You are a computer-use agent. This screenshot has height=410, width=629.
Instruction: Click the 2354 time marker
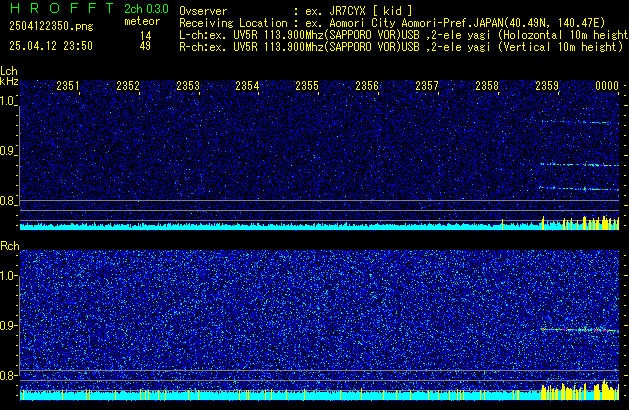tap(247, 86)
